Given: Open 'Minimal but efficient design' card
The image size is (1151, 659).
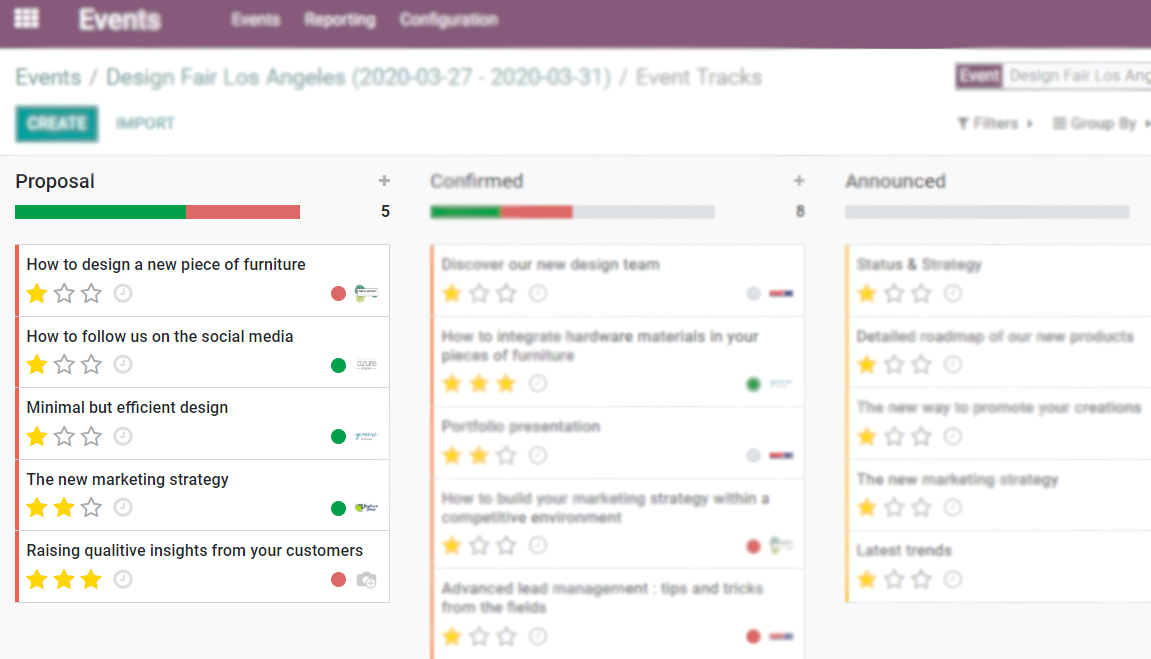Looking at the screenshot, I should 203,423.
